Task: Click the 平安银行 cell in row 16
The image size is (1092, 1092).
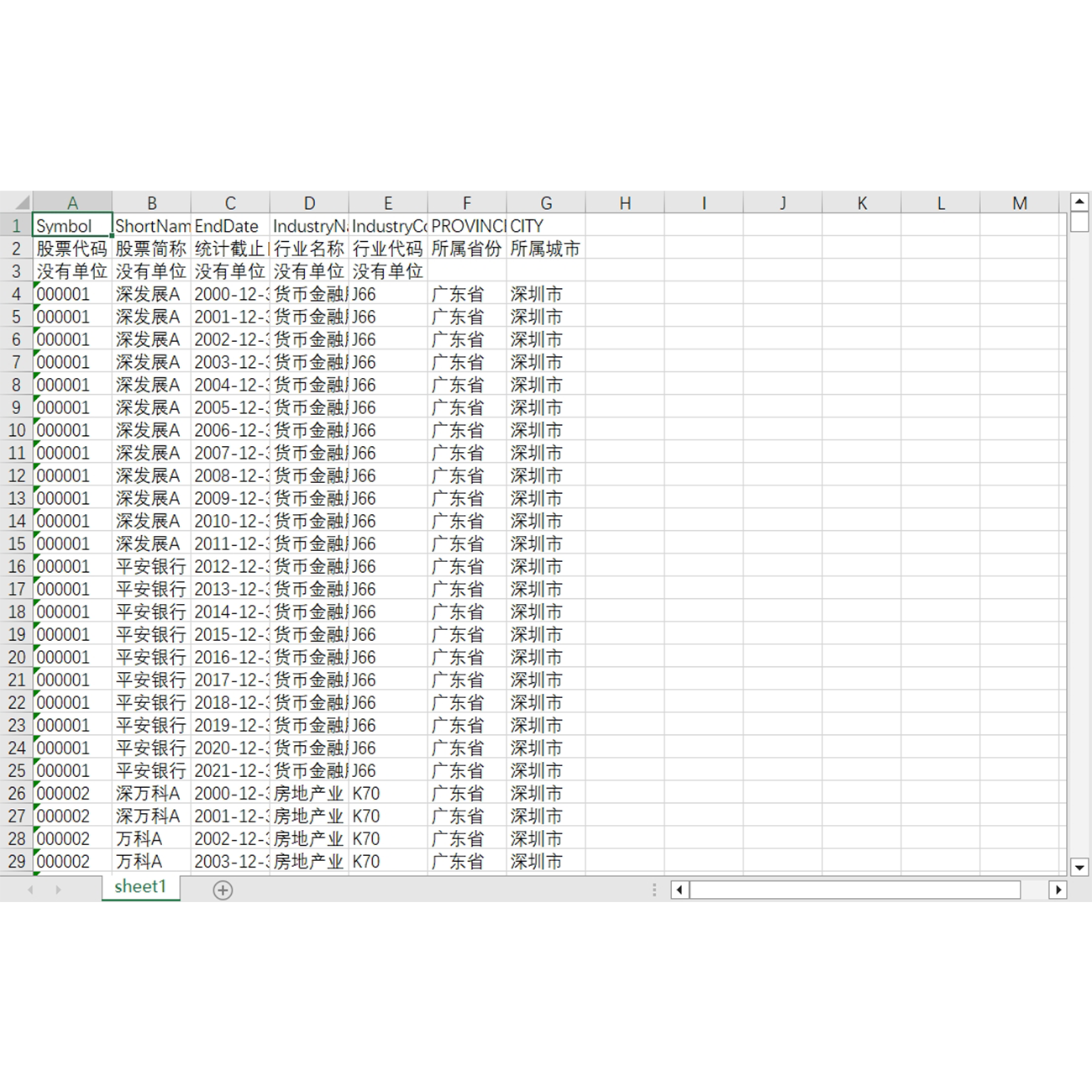Action: click(151, 566)
